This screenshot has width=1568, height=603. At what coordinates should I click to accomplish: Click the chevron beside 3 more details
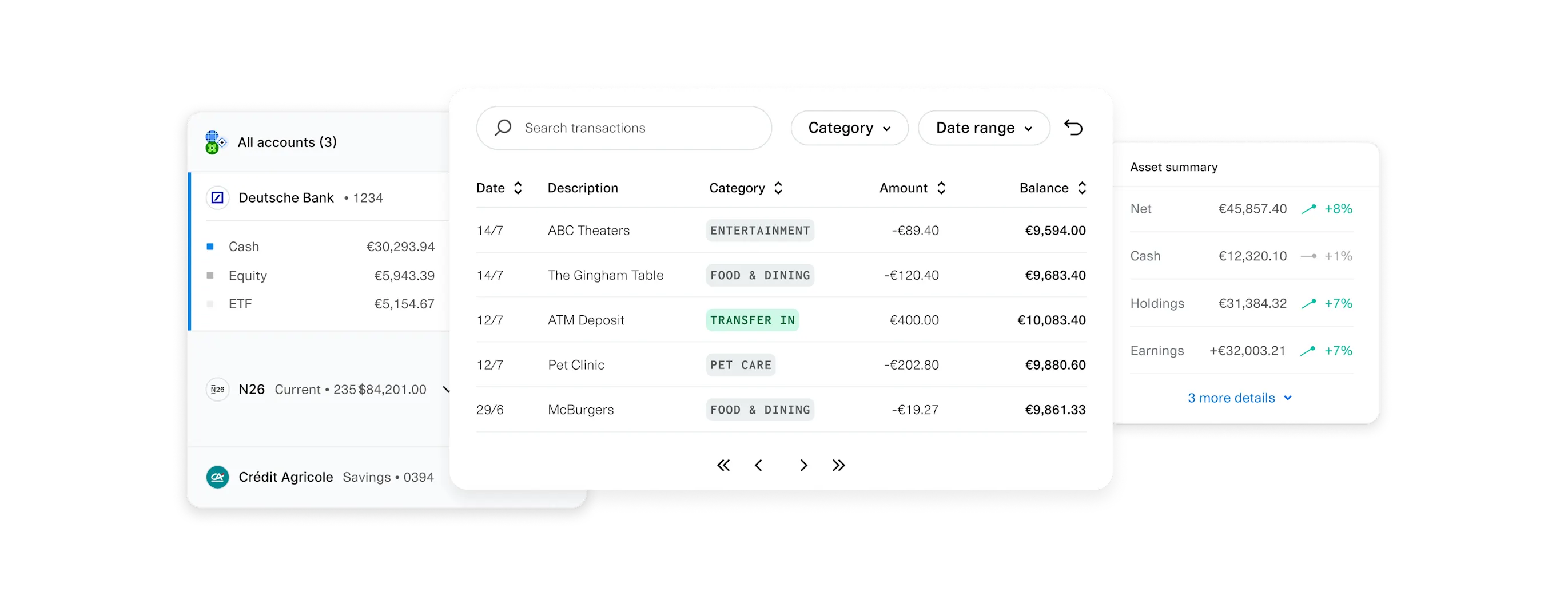1287,398
